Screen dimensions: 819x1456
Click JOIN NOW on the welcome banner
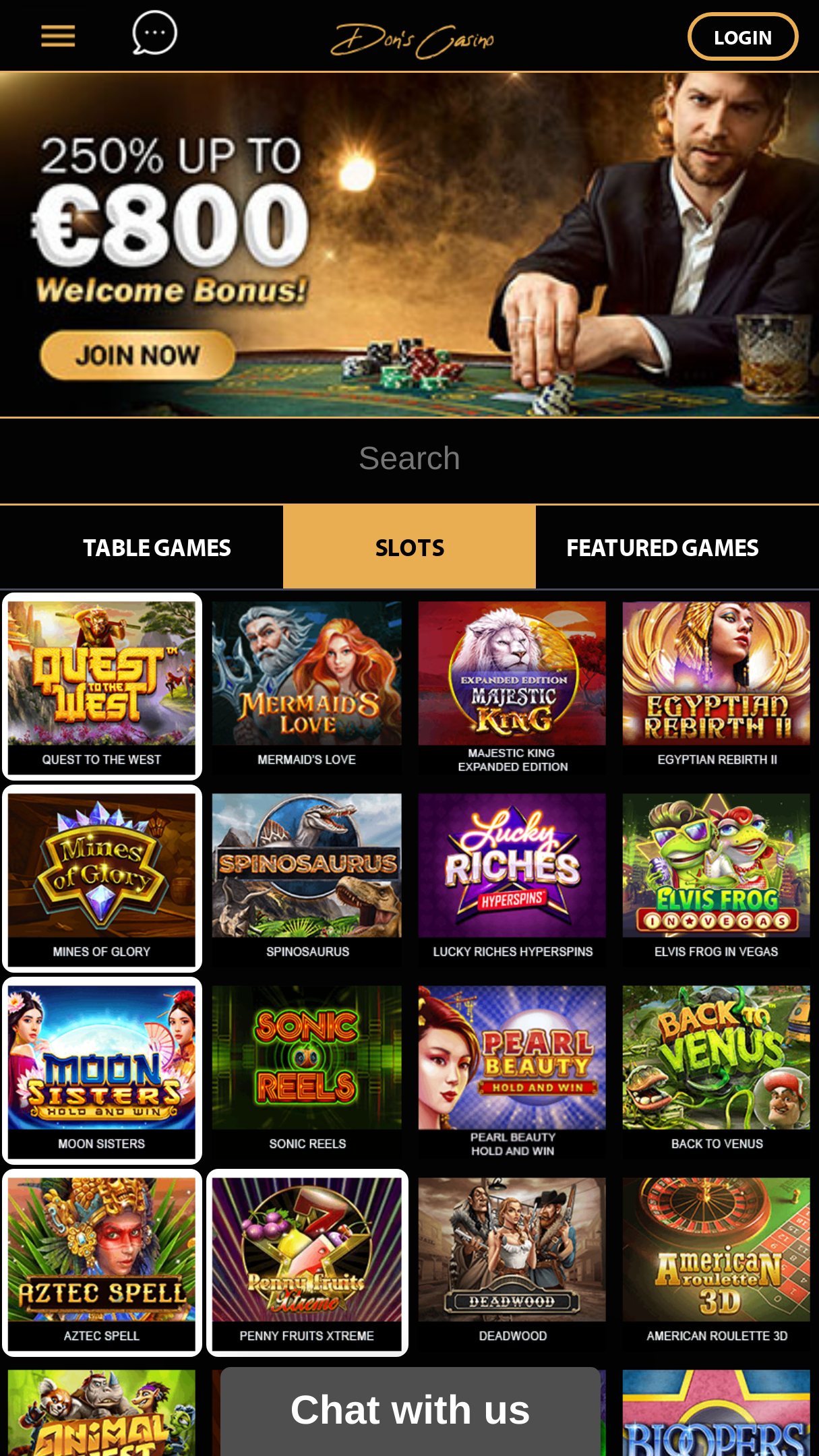[x=138, y=355]
